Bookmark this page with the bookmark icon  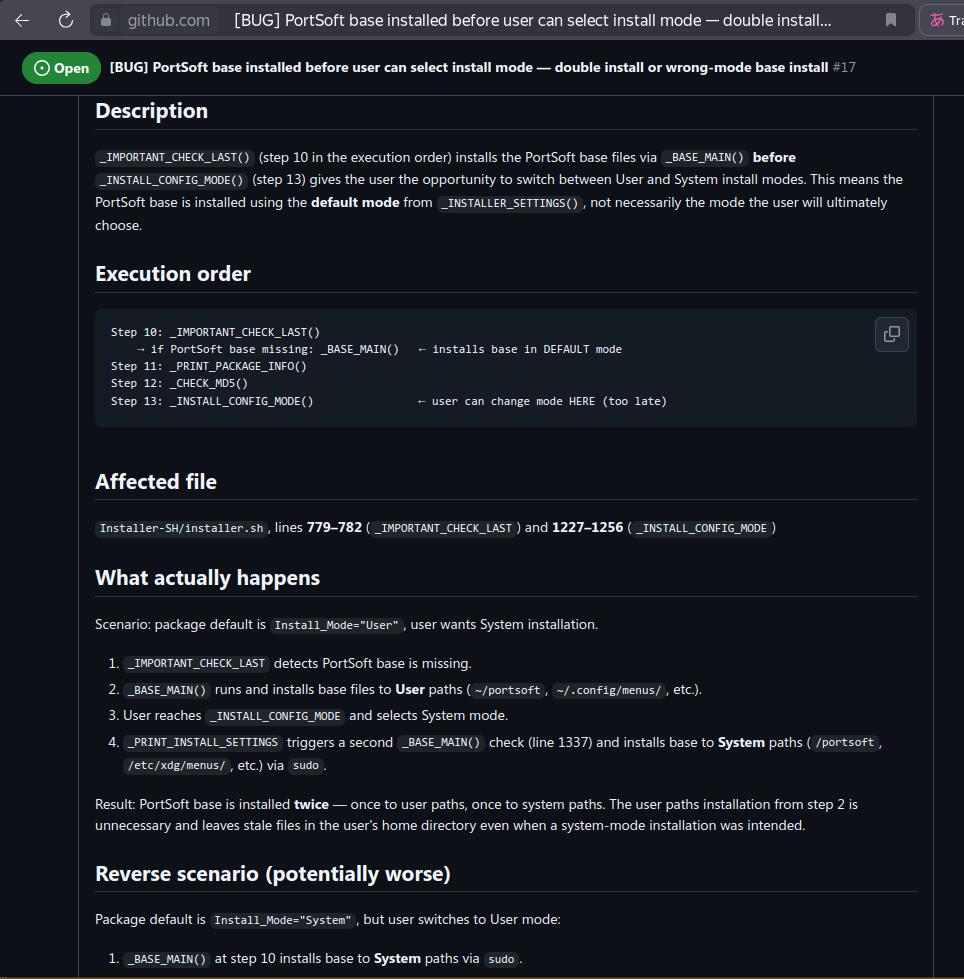point(891,21)
